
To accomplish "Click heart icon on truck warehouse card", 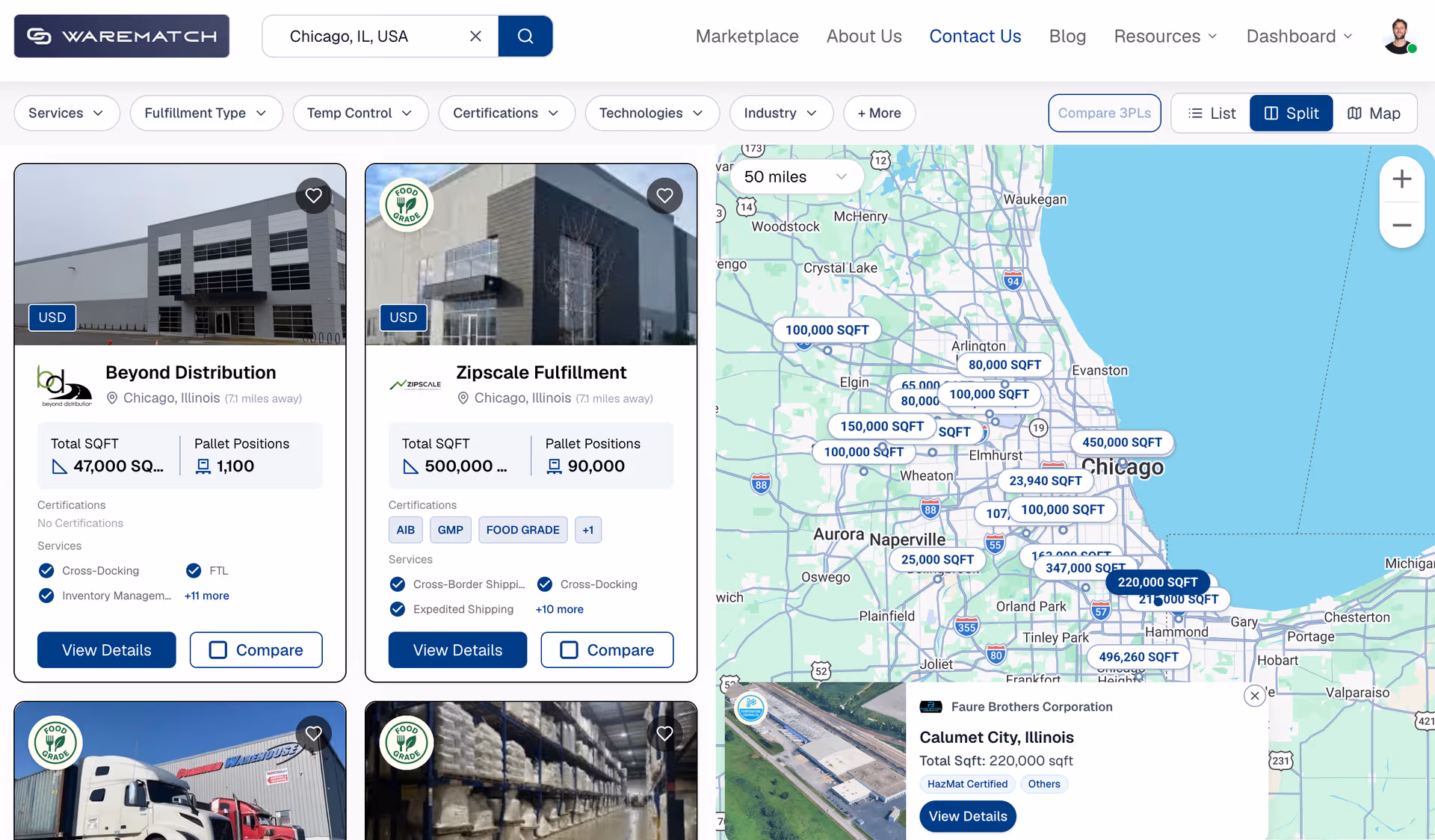I will point(314,734).
